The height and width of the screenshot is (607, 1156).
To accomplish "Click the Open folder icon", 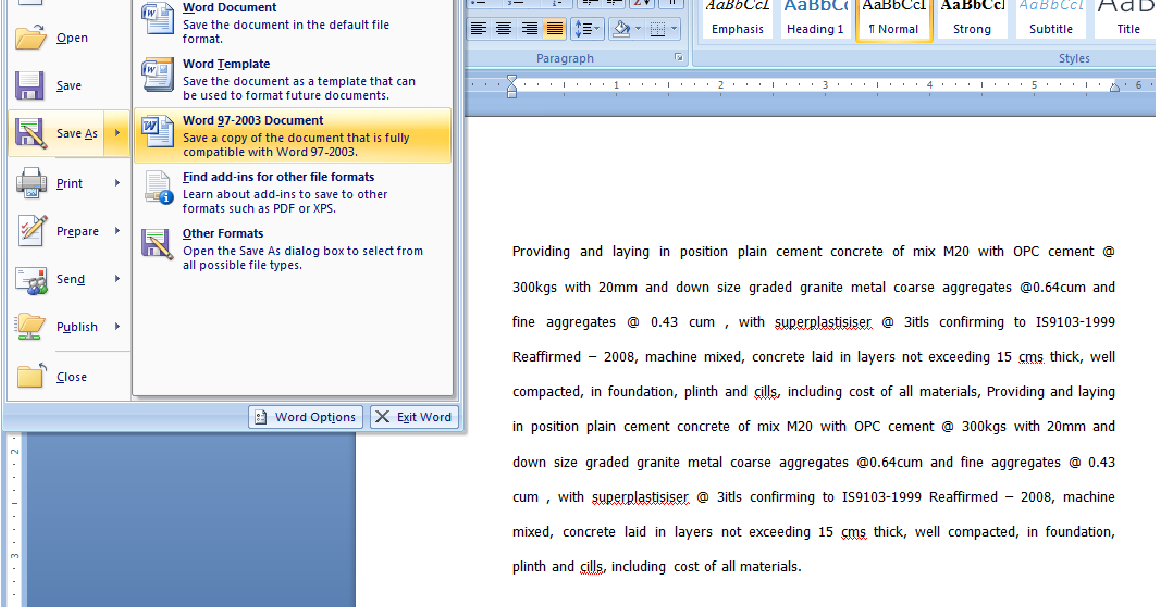I will click(30, 38).
